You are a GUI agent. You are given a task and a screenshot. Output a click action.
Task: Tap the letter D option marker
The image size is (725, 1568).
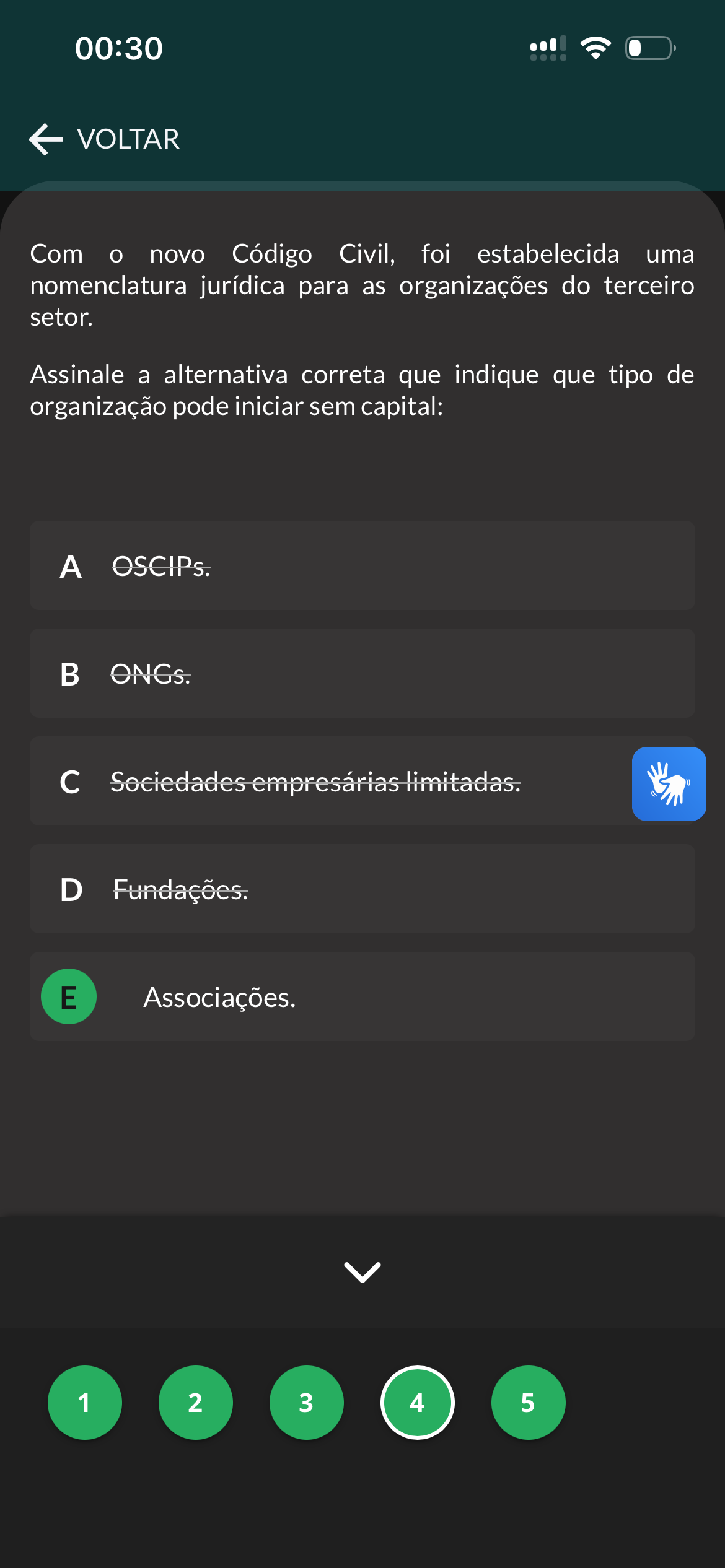pyautogui.click(x=71, y=889)
